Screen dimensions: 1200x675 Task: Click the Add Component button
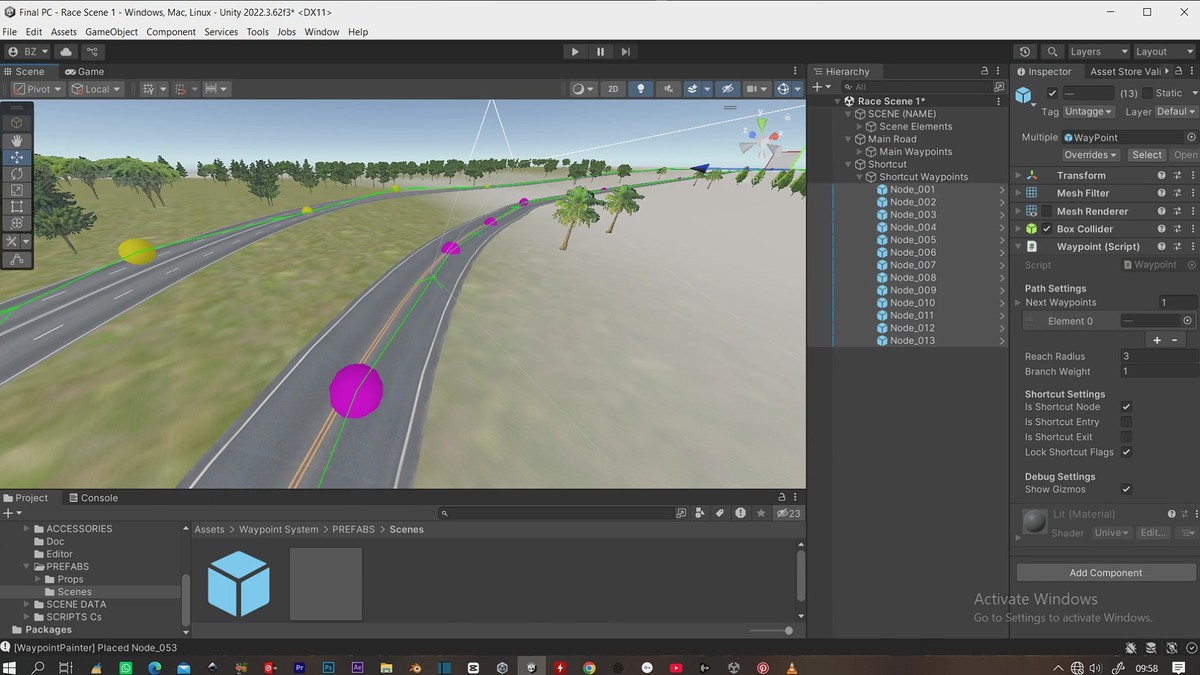coord(1105,573)
